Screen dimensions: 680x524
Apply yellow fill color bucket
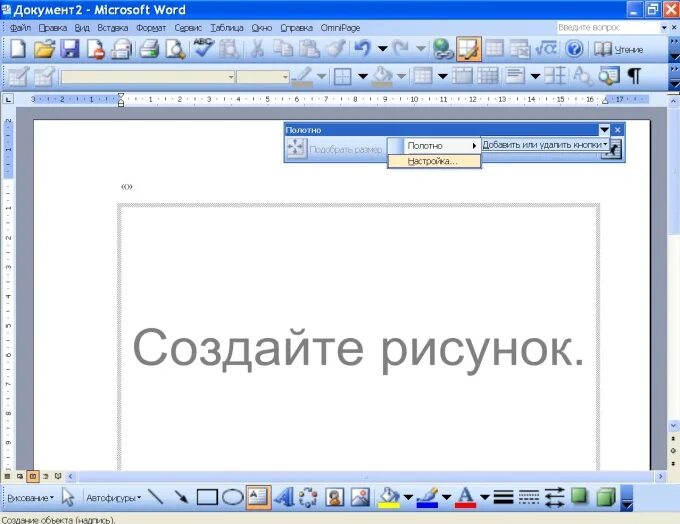(389, 497)
